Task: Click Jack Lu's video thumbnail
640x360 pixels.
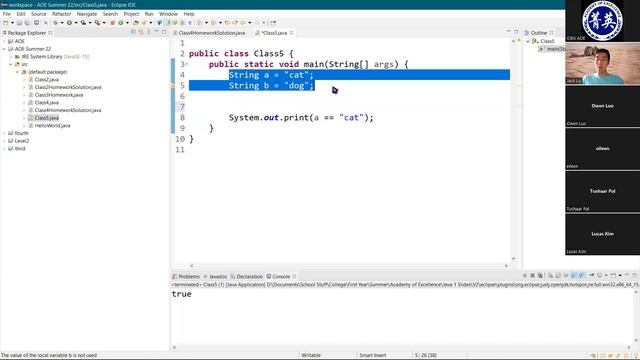Action: pyautogui.click(x=602, y=64)
